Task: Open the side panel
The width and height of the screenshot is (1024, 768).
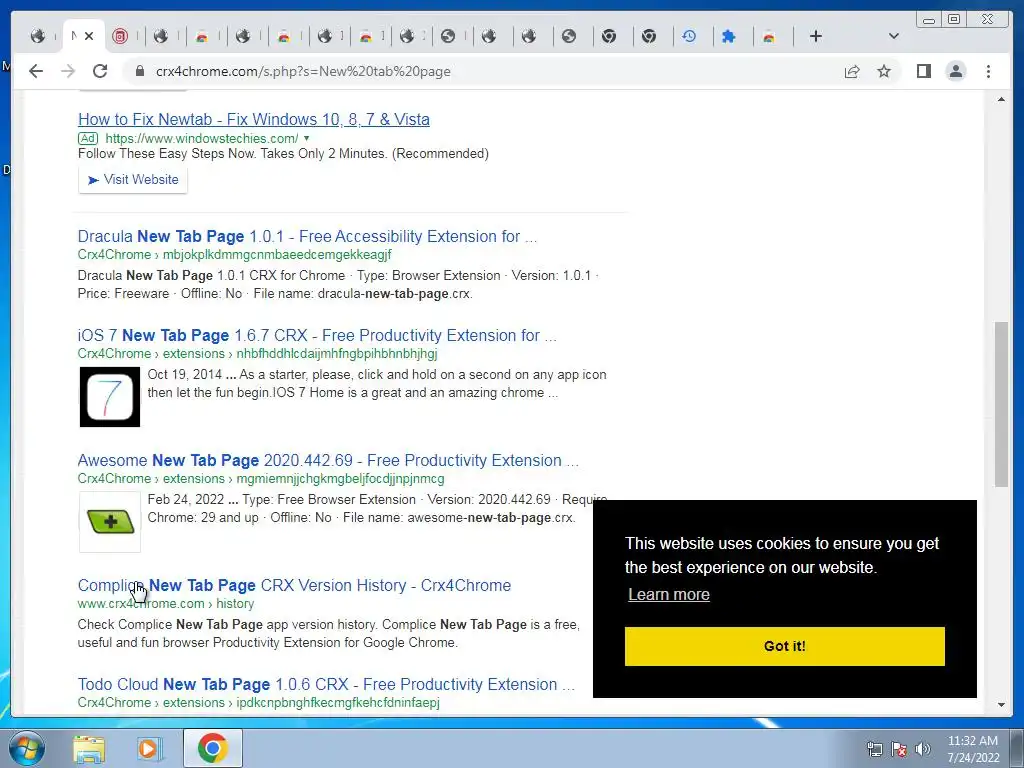Action: point(923,71)
